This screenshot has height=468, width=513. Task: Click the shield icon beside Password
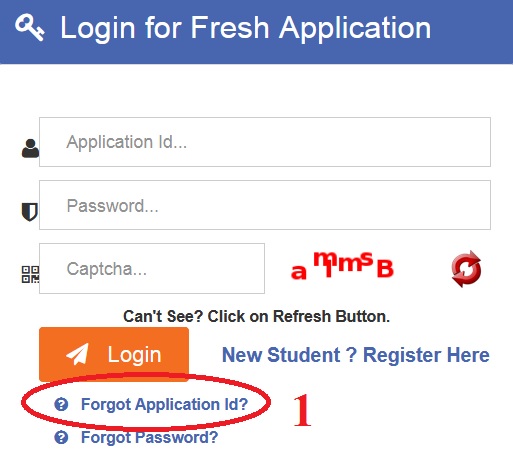coord(30,212)
